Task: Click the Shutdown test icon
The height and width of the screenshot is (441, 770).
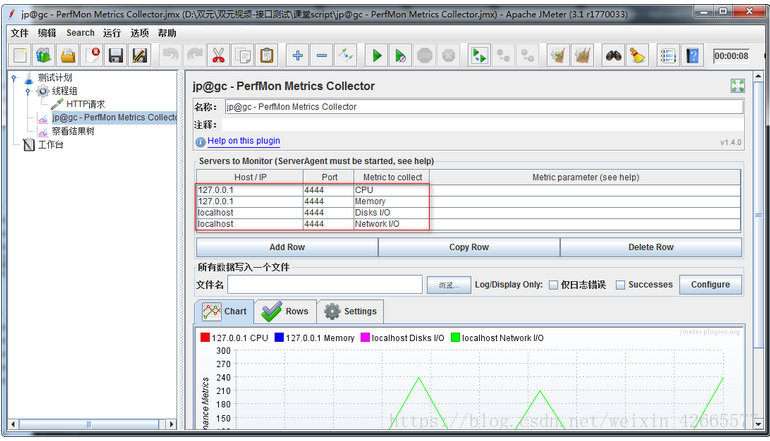Action: [x=448, y=55]
